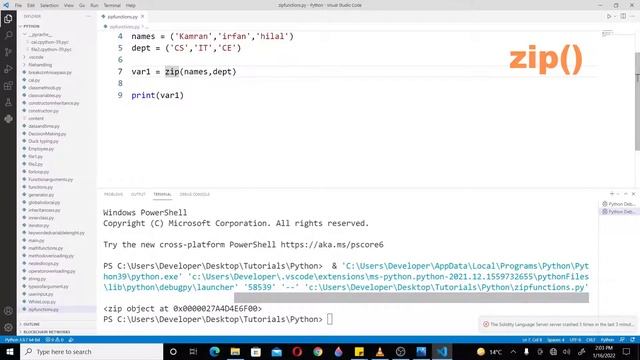
Task: Change indentation via Spaces: 4 in status bar
Action: click(x=556, y=340)
